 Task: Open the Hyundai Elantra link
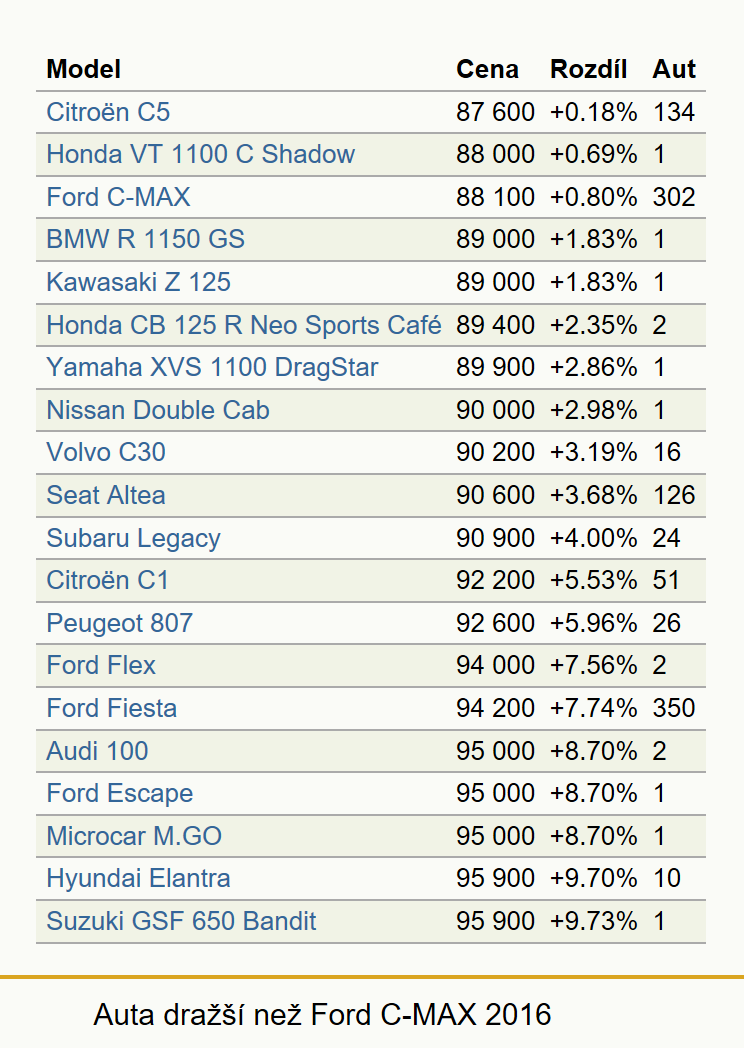tap(138, 878)
